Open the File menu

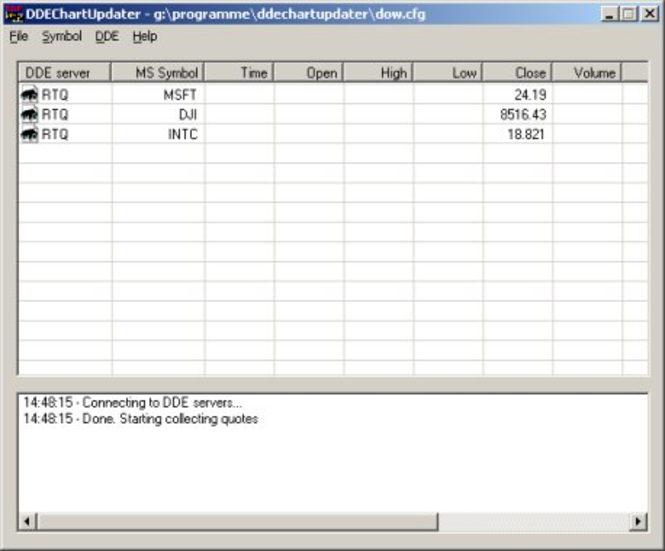point(19,36)
